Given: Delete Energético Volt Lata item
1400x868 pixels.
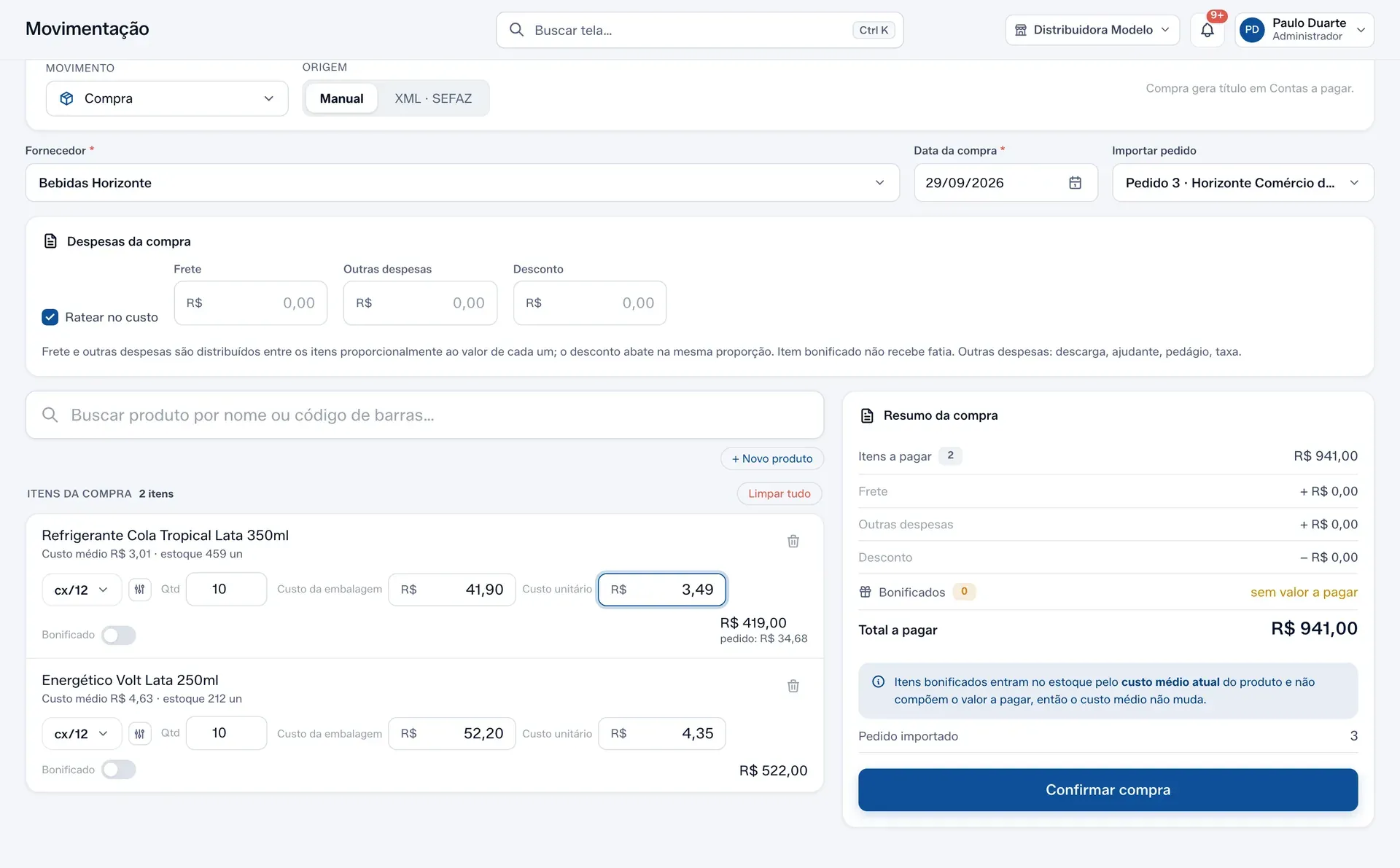Looking at the screenshot, I should [793, 686].
